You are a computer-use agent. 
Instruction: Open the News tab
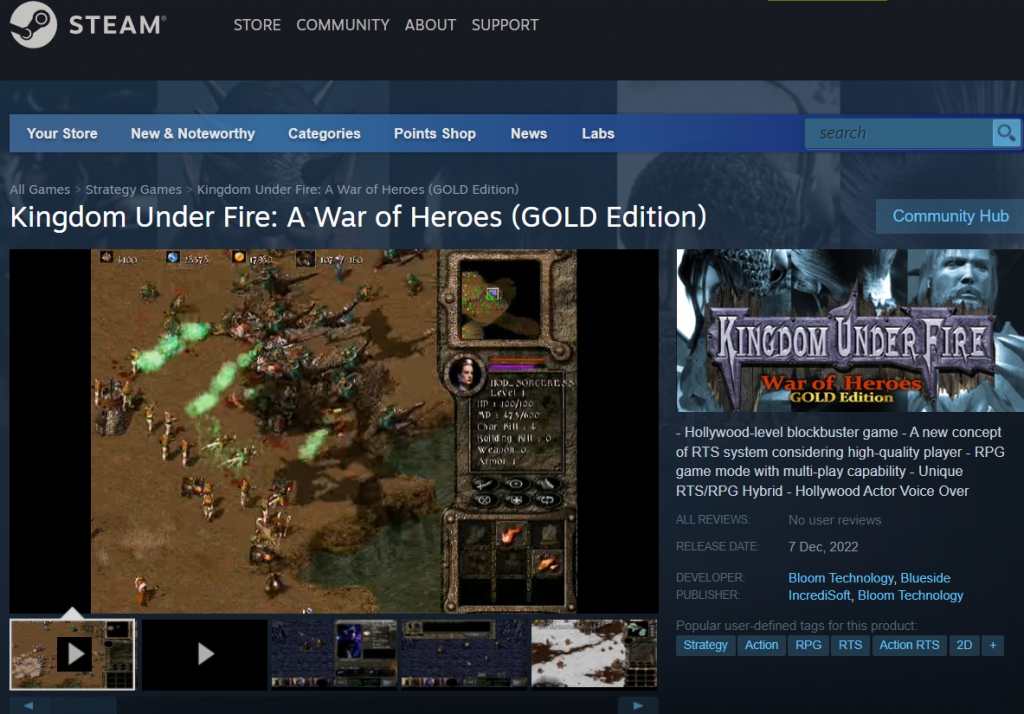pos(529,133)
